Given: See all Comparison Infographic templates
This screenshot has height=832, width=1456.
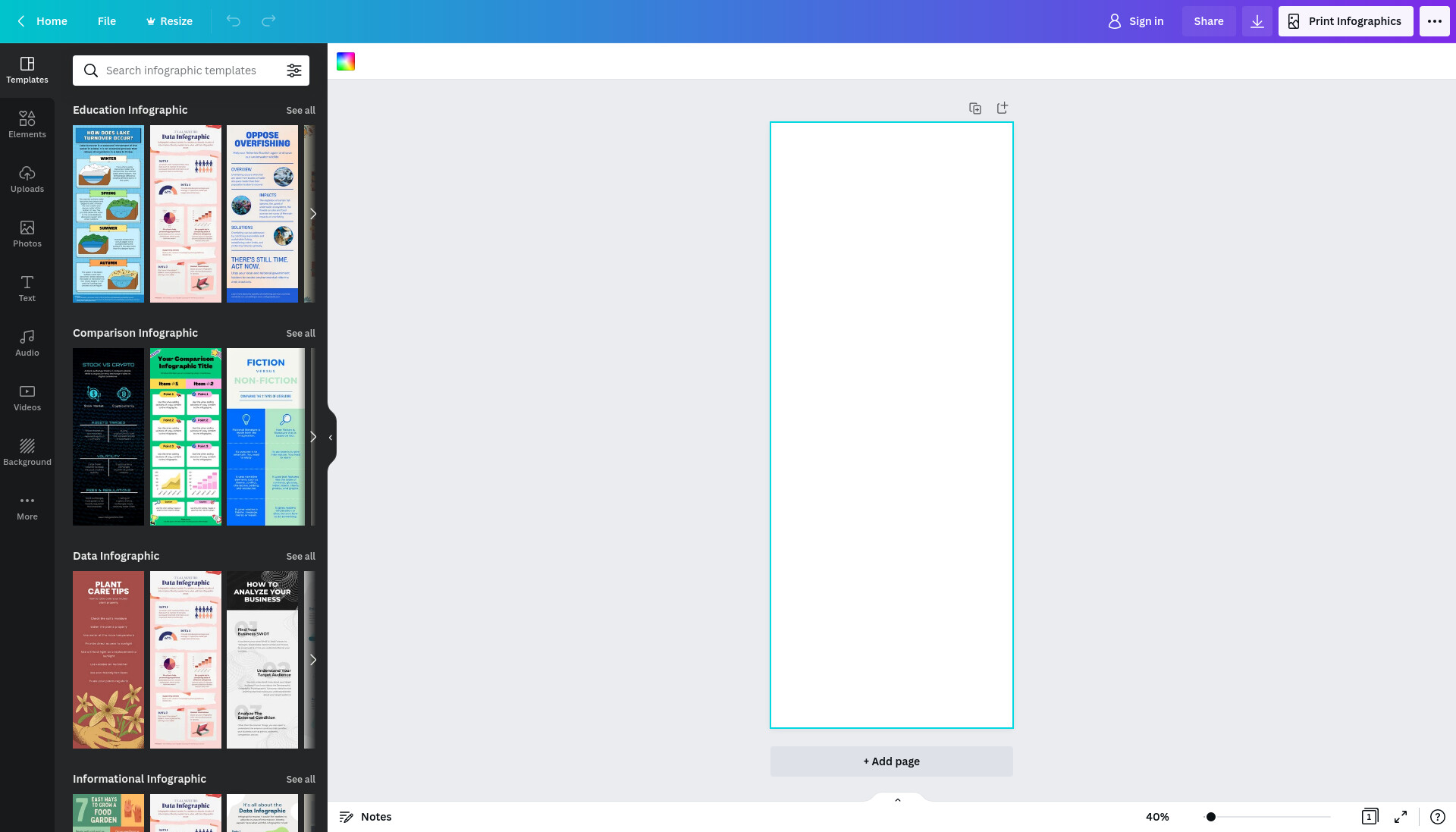Looking at the screenshot, I should (301, 334).
